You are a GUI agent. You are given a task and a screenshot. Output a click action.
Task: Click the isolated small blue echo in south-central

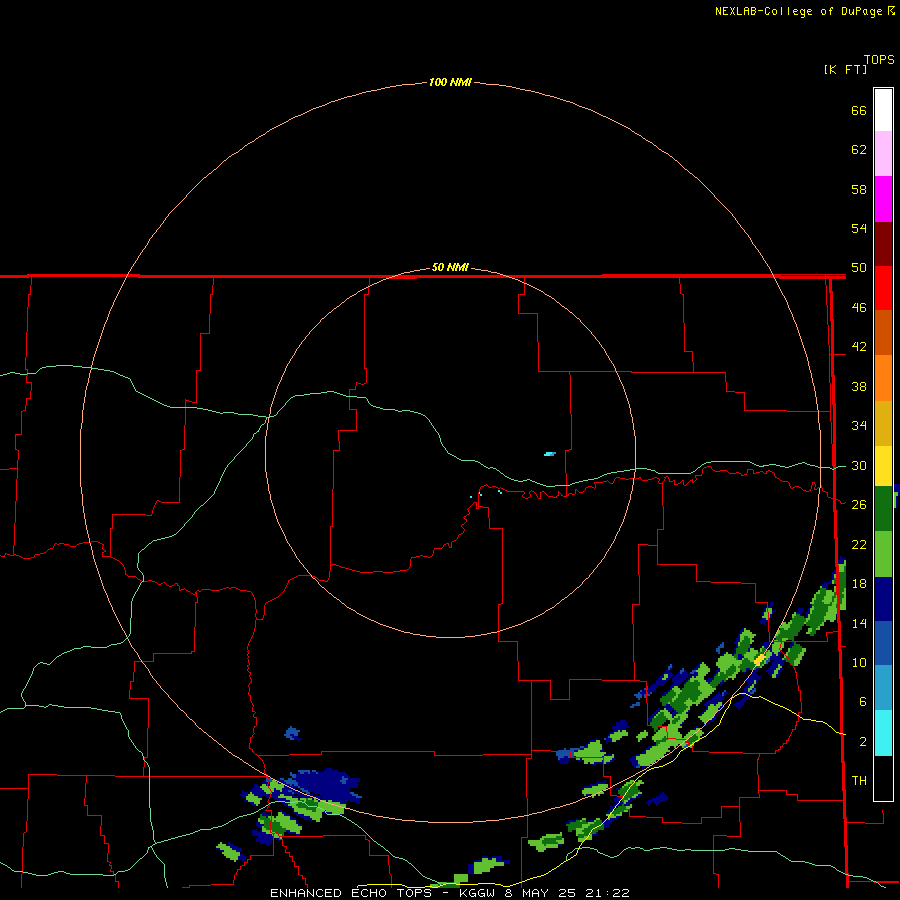292,733
